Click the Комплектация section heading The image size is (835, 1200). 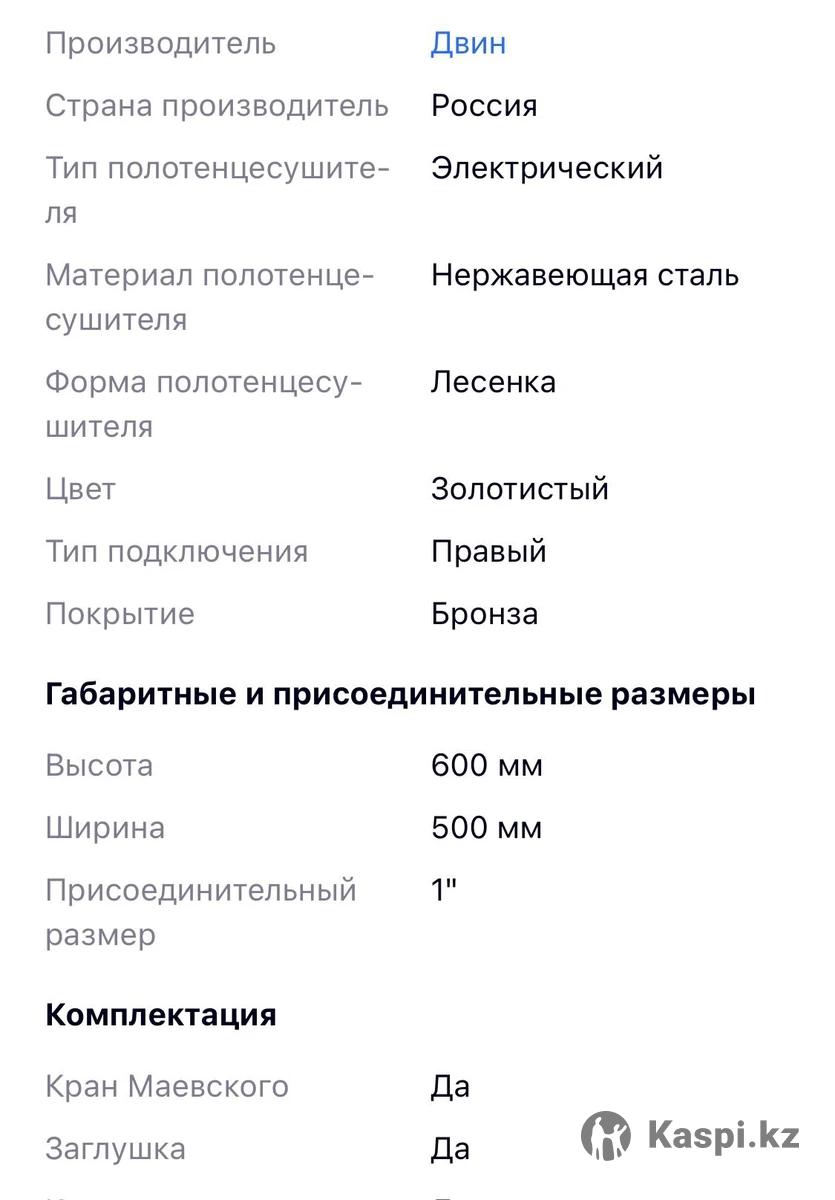click(161, 1014)
